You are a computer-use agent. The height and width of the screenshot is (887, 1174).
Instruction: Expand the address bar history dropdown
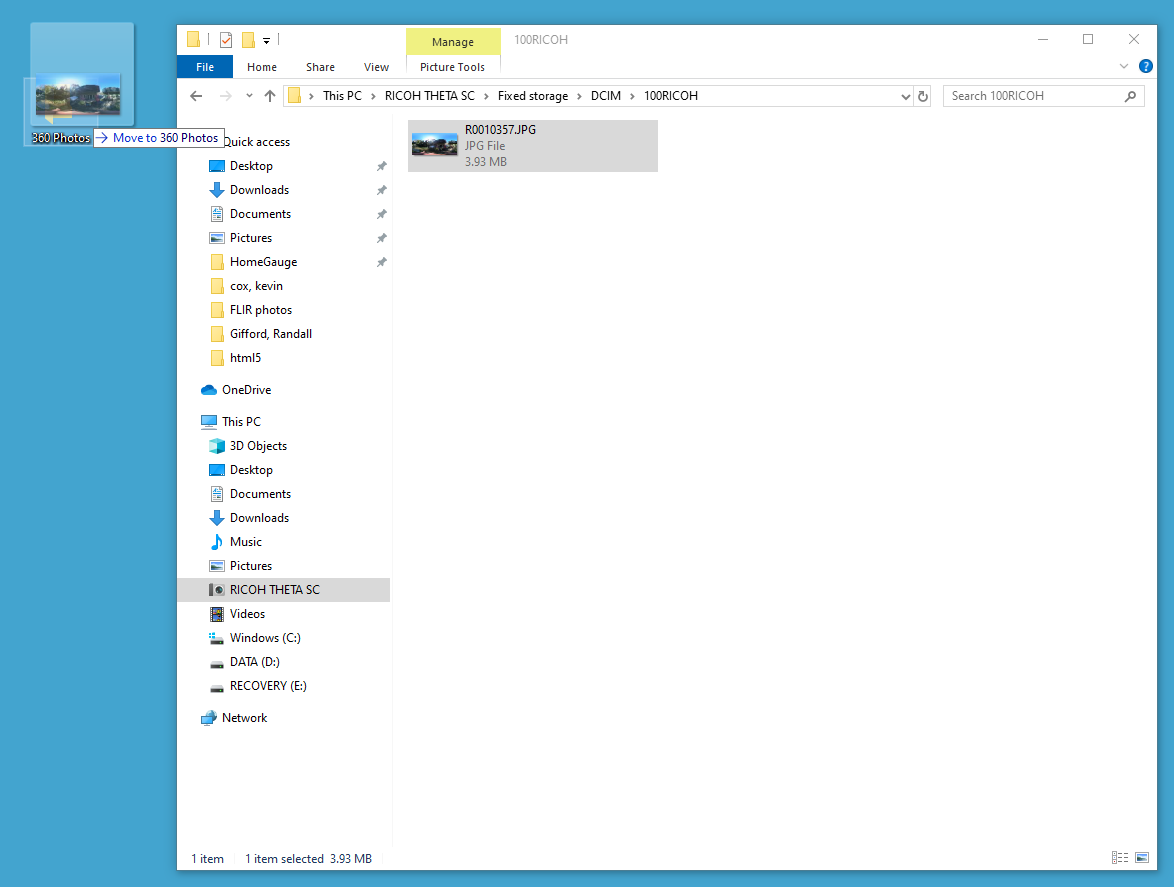tap(905, 96)
